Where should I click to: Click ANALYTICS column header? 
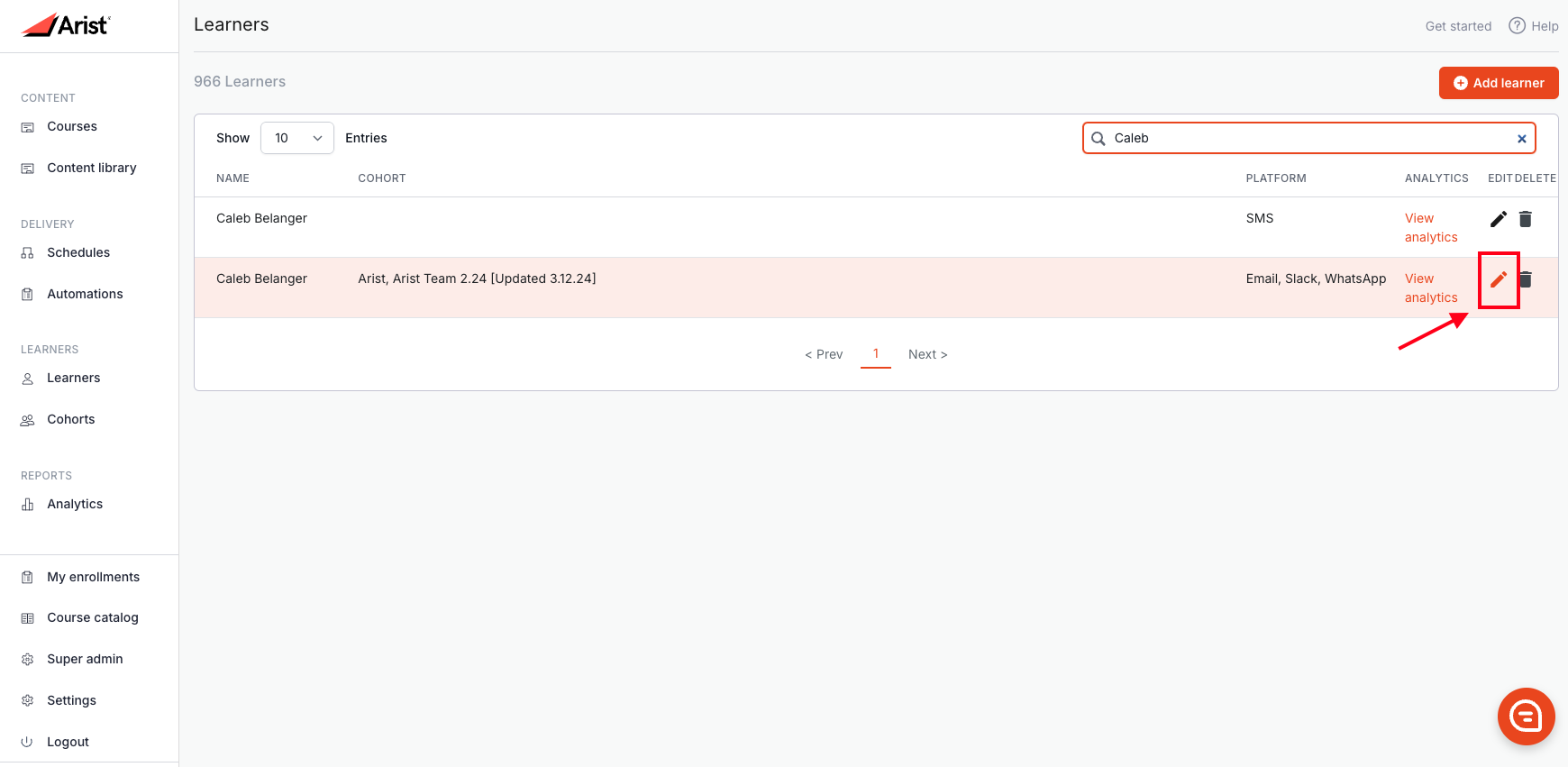click(1436, 178)
